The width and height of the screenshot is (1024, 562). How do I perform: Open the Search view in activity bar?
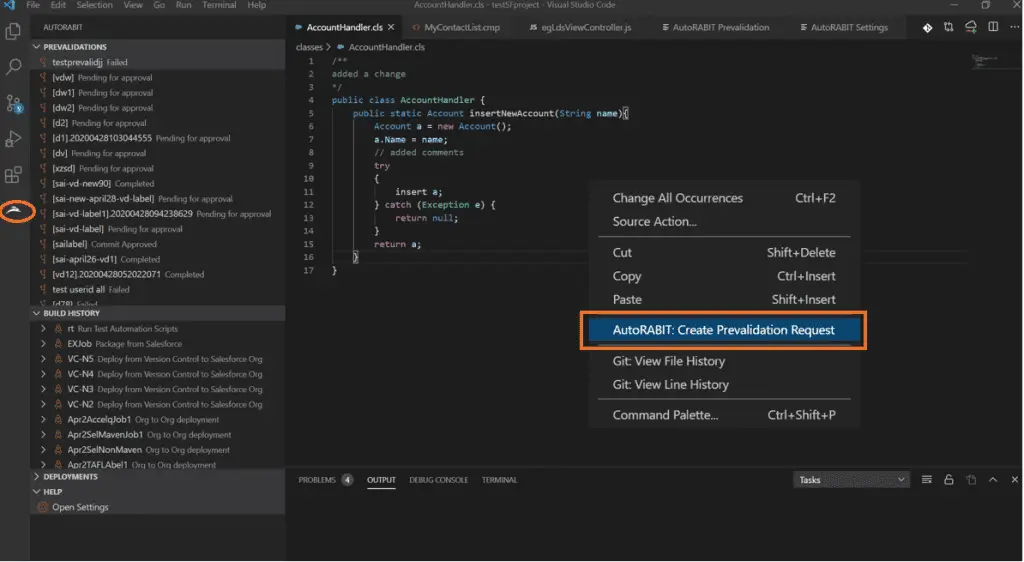coord(13,67)
